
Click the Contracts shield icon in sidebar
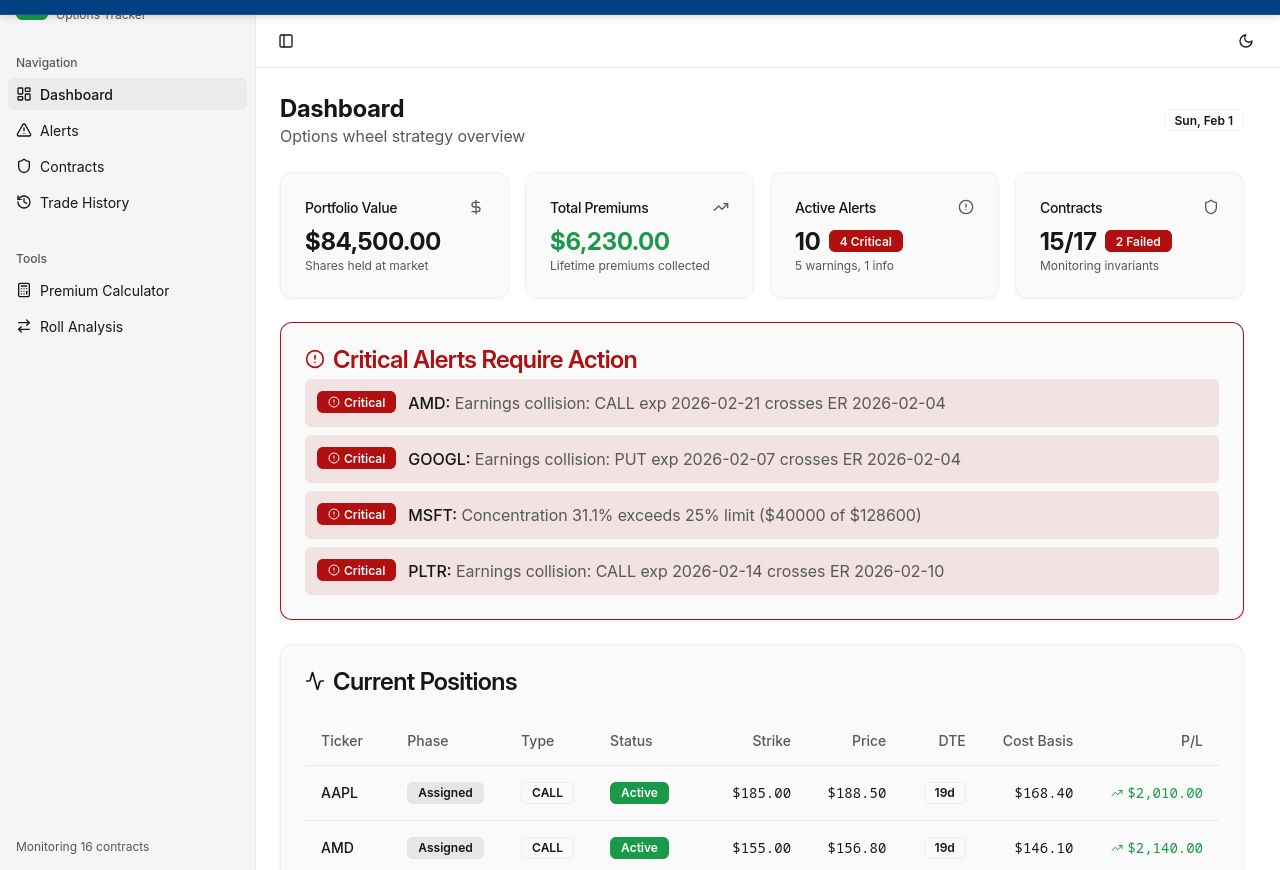[x=24, y=166]
